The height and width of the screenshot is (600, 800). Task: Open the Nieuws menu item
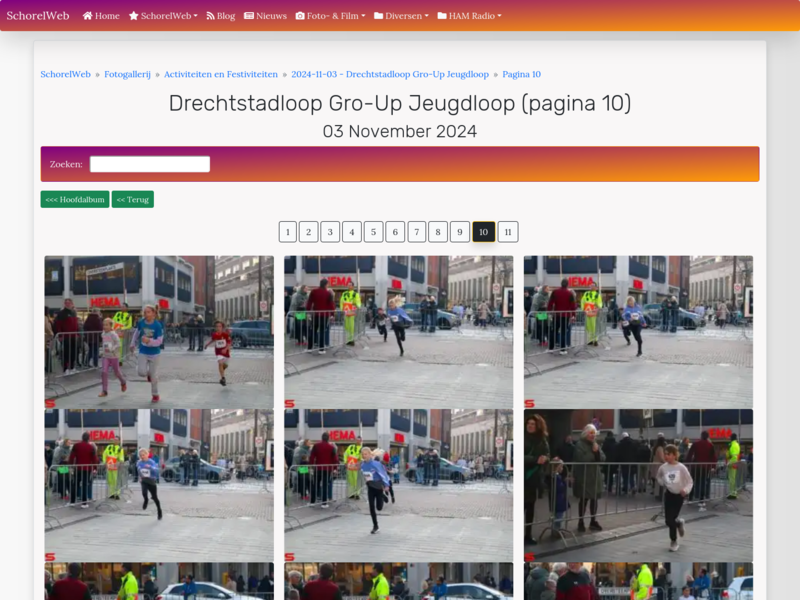point(265,16)
